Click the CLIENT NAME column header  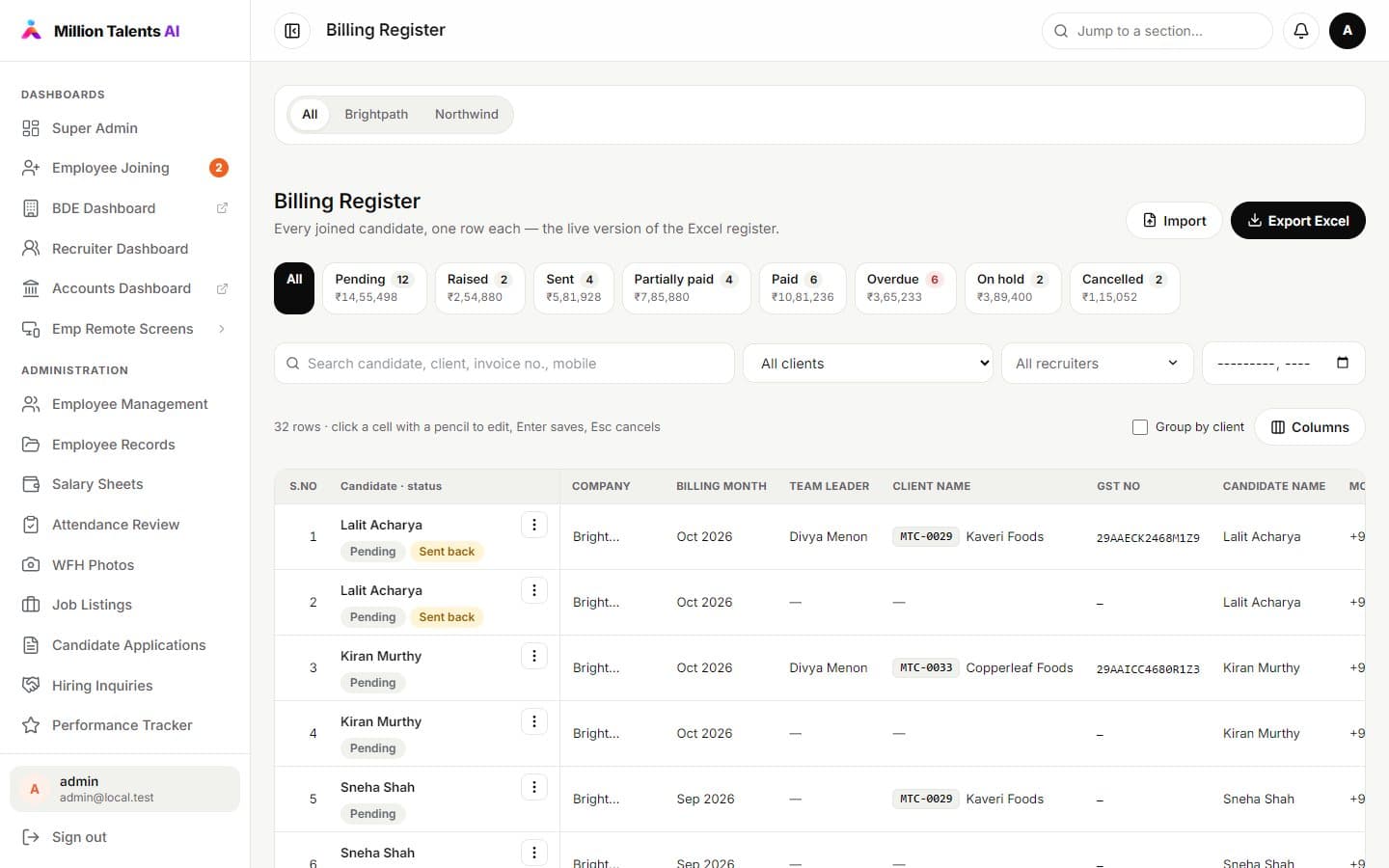pyautogui.click(x=932, y=486)
